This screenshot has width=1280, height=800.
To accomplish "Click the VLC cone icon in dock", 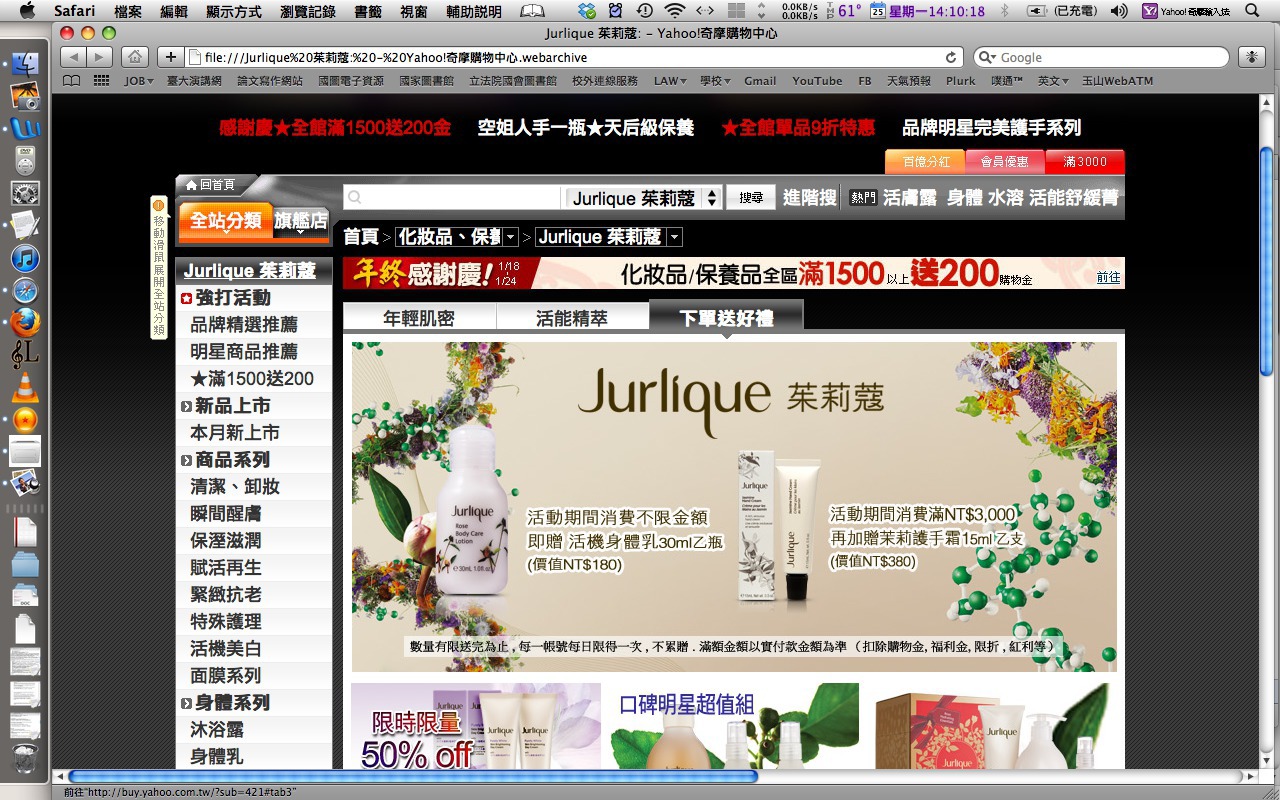I will click(25, 387).
